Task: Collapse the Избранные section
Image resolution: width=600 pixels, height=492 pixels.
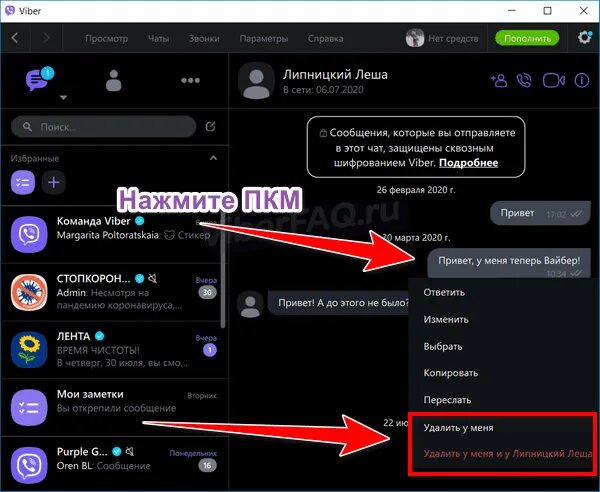Action: pos(214,158)
